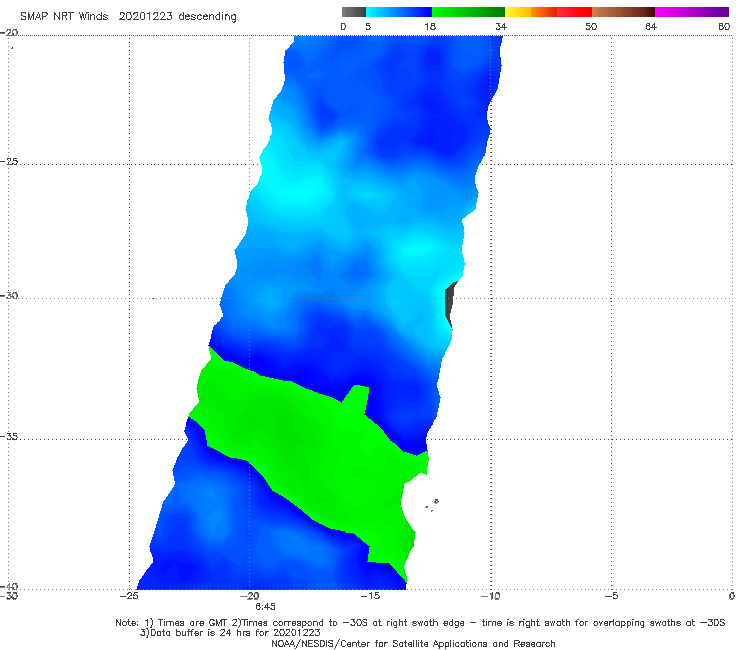Click the NOAA/NESDIS credit line
This screenshot has height=650, width=740.
[x=413, y=643]
